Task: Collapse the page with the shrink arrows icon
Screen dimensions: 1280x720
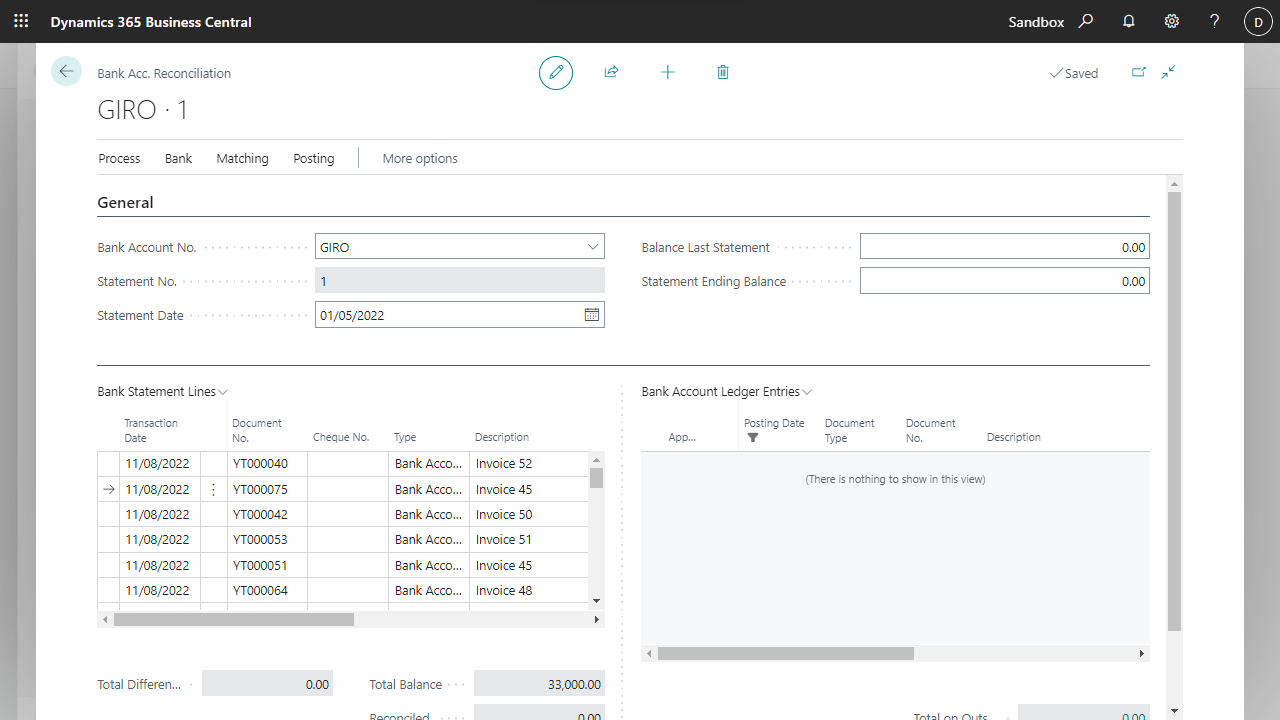Action: (x=1168, y=72)
